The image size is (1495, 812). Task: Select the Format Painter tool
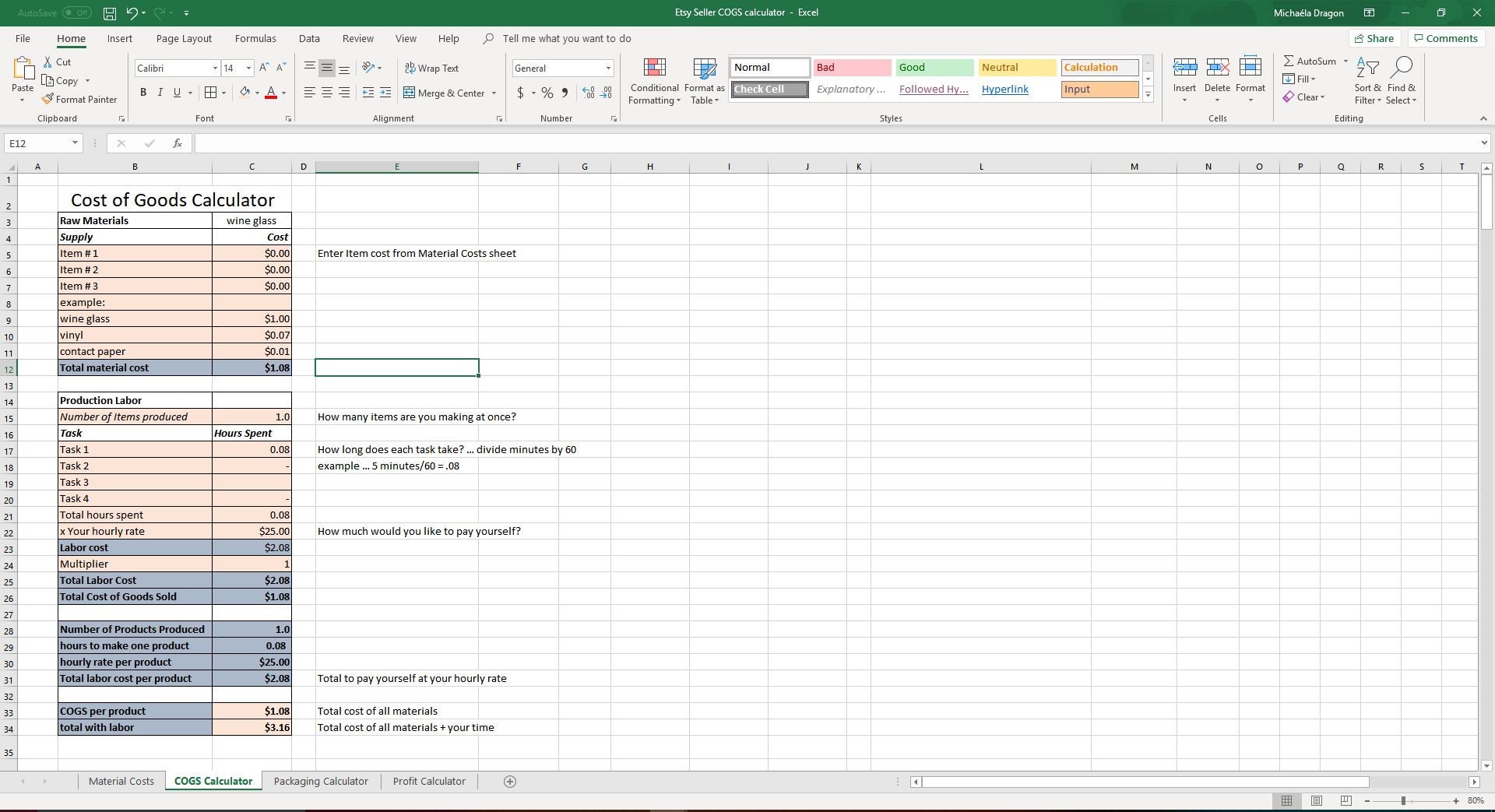coord(79,99)
